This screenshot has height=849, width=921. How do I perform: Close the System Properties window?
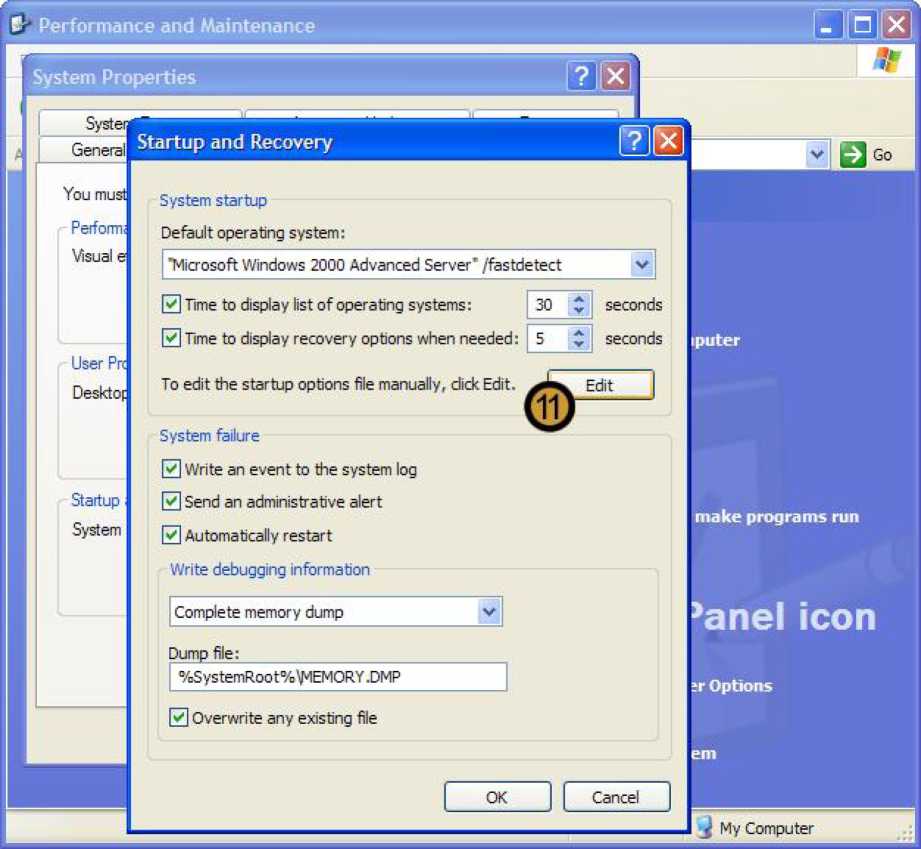click(616, 76)
